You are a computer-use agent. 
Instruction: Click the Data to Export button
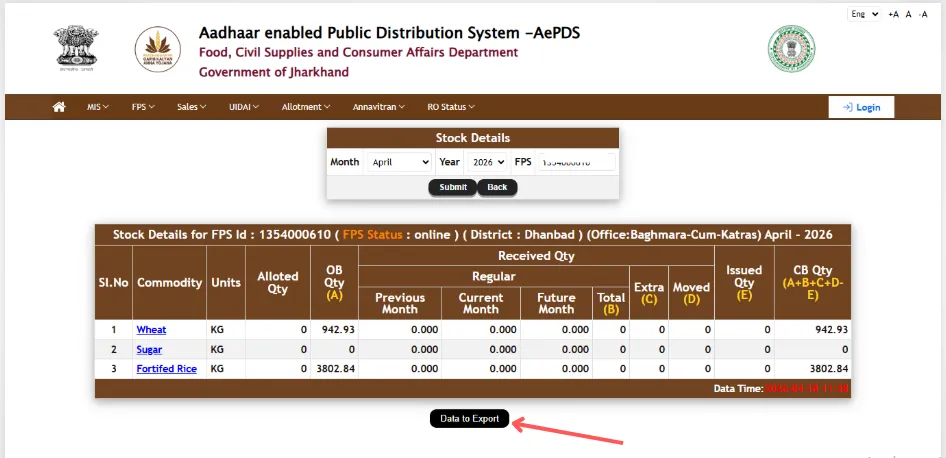coord(469,419)
